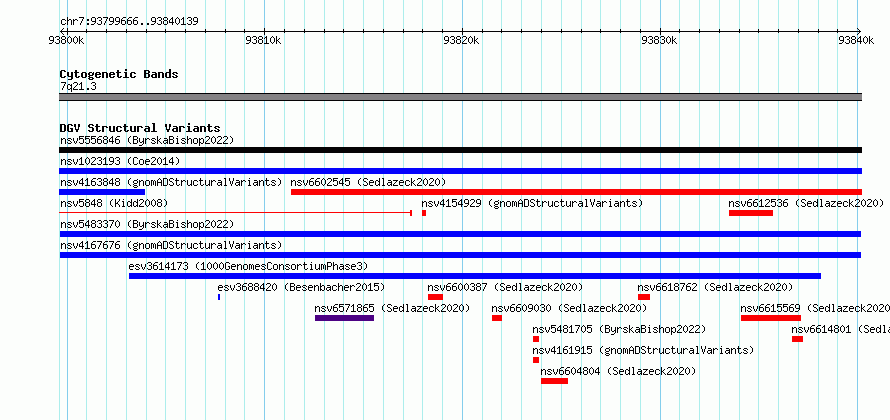Image resolution: width=890 pixels, height=420 pixels.
Task: Click the 93800k ruler label
Action: (x=67, y=40)
